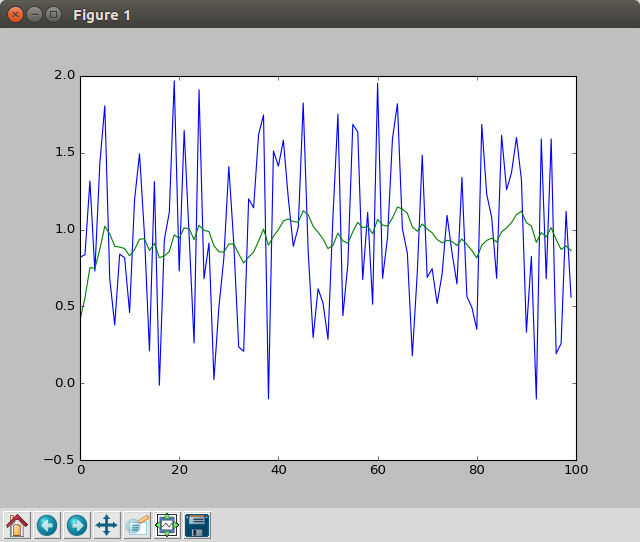The height and width of the screenshot is (542, 640).
Task: Click the x-axis label 0
Action: [x=81, y=470]
